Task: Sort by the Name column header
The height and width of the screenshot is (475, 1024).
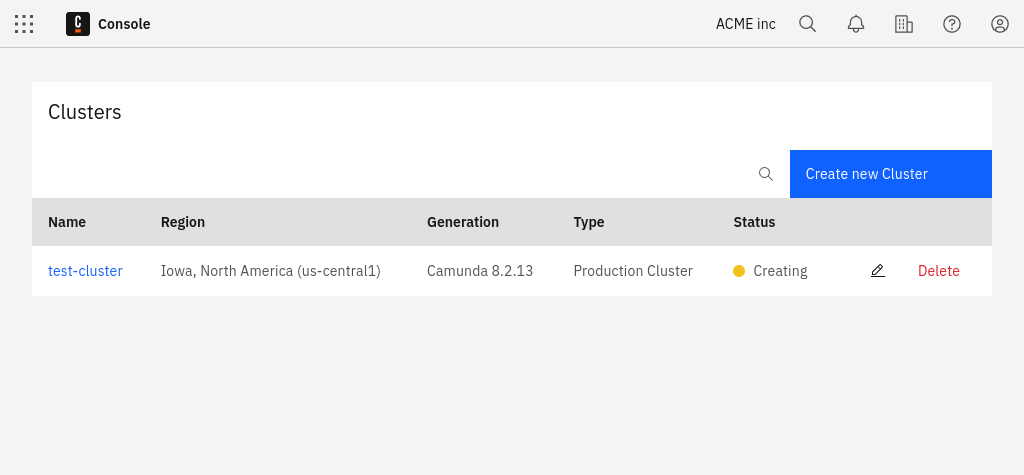Action: 67,222
